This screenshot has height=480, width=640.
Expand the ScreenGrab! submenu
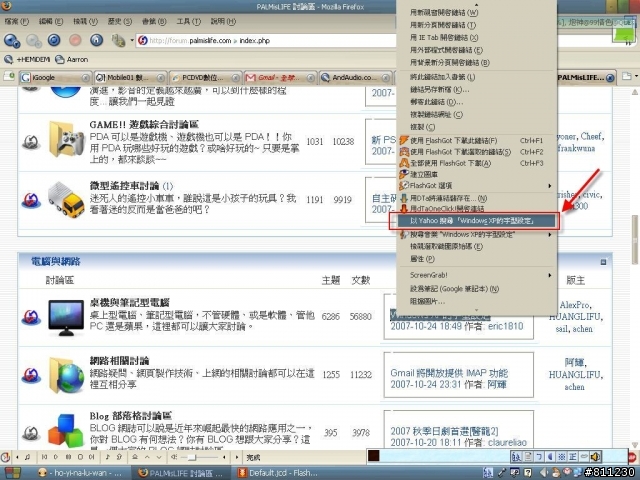click(x=476, y=276)
